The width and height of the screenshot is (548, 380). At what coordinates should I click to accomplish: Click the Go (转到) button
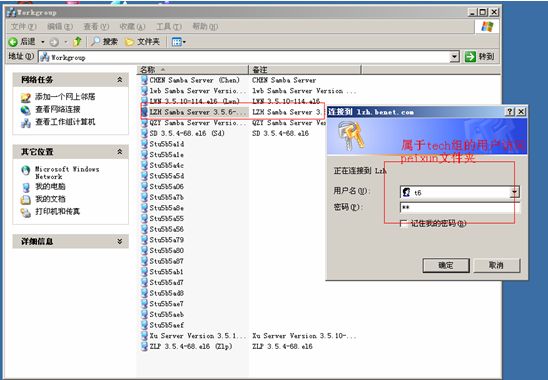tap(480, 57)
